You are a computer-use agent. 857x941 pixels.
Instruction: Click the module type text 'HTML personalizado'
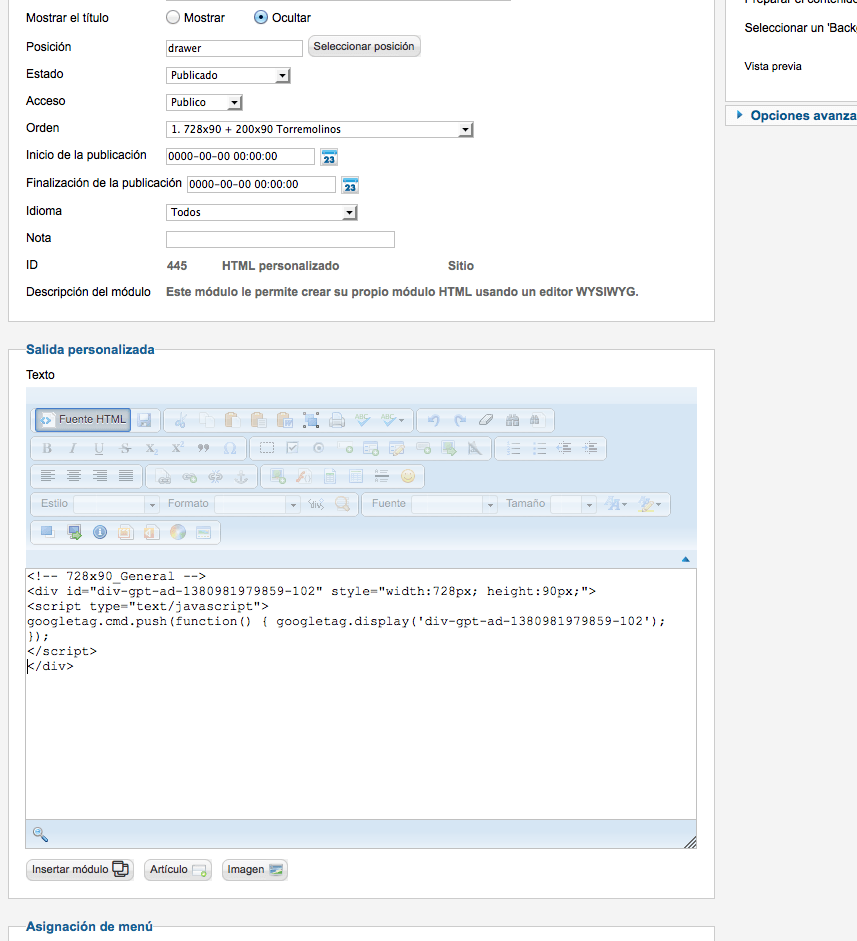tap(280, 266)
